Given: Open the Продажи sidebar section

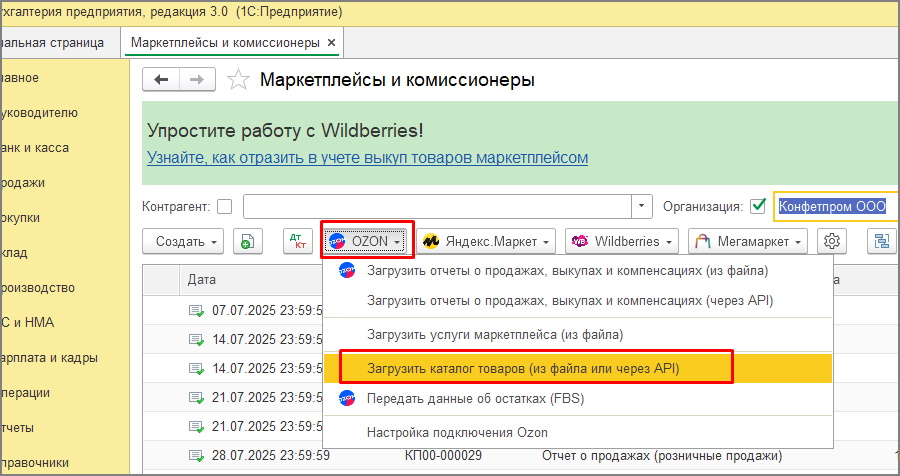Looking at the screenshot, I should pyautogui.click(x=22, y=183).
